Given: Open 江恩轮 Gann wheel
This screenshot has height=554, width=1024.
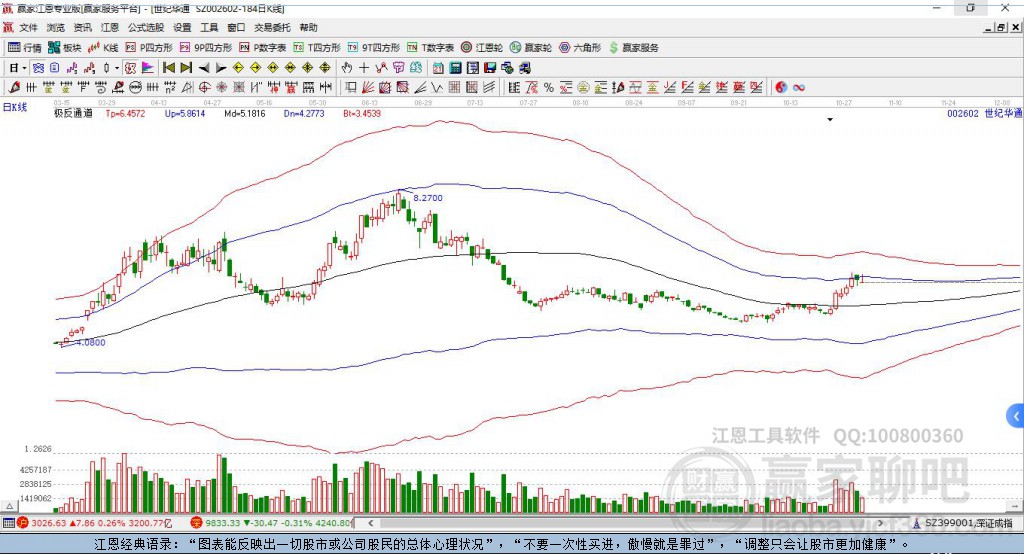Looking at the screenshot, I should click(482, 48).
